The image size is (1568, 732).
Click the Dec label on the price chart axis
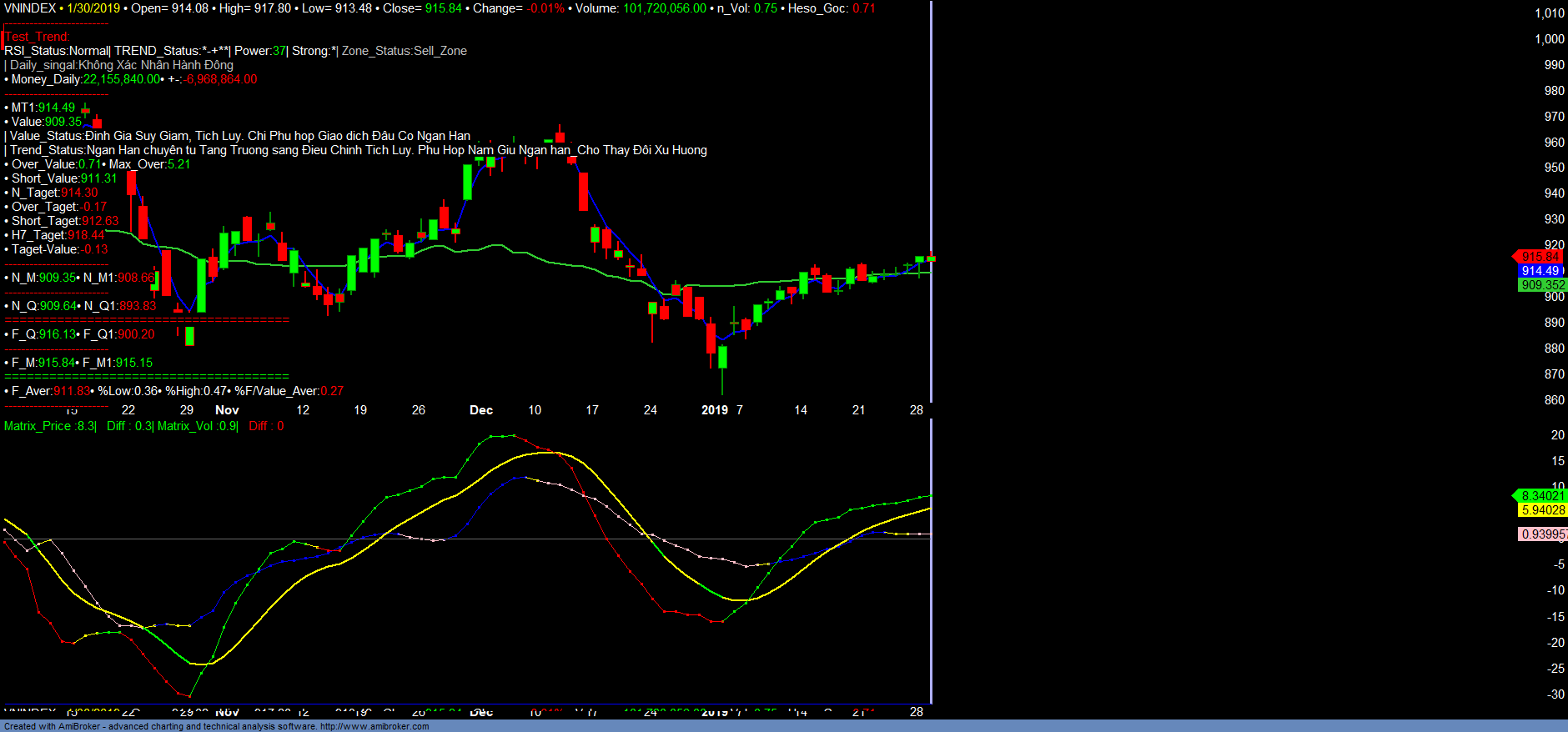tap(481, 410)
